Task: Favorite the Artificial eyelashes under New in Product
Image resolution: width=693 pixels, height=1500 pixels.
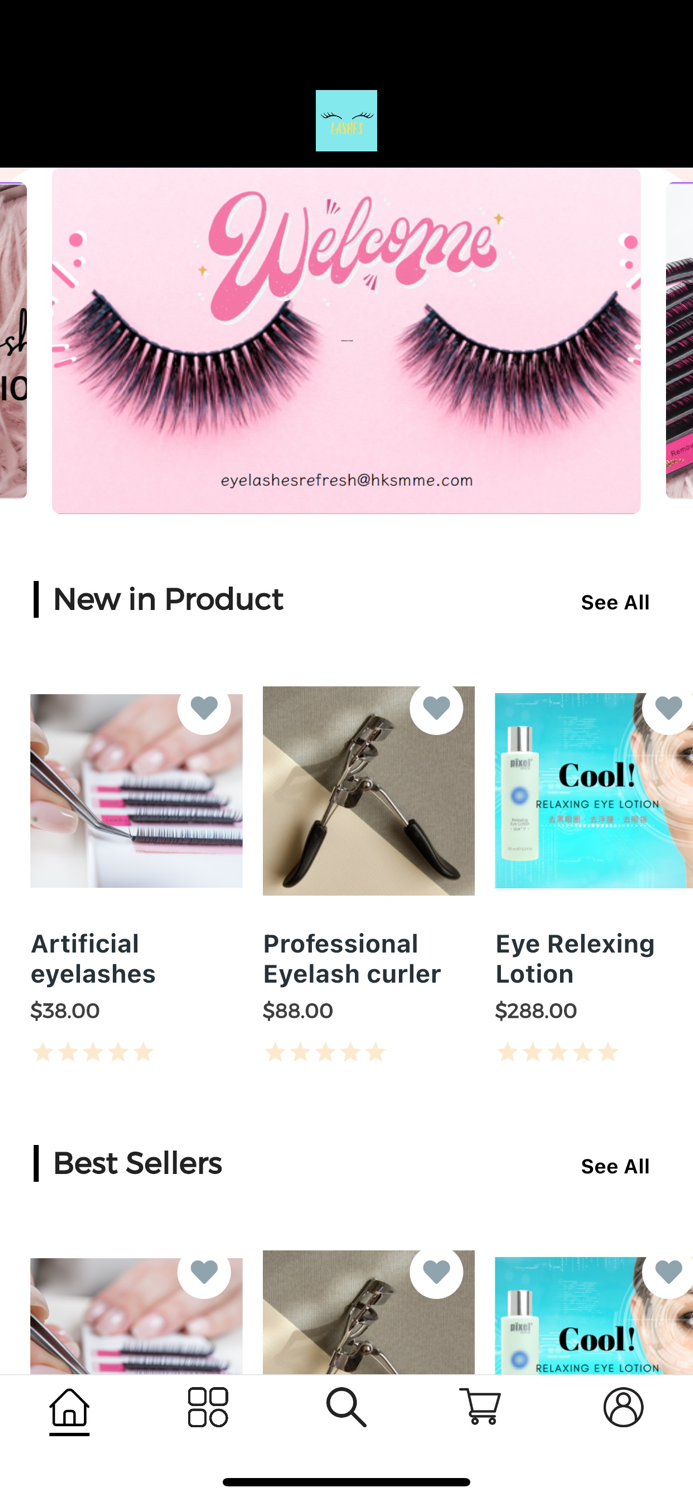Action: (204, 708)
